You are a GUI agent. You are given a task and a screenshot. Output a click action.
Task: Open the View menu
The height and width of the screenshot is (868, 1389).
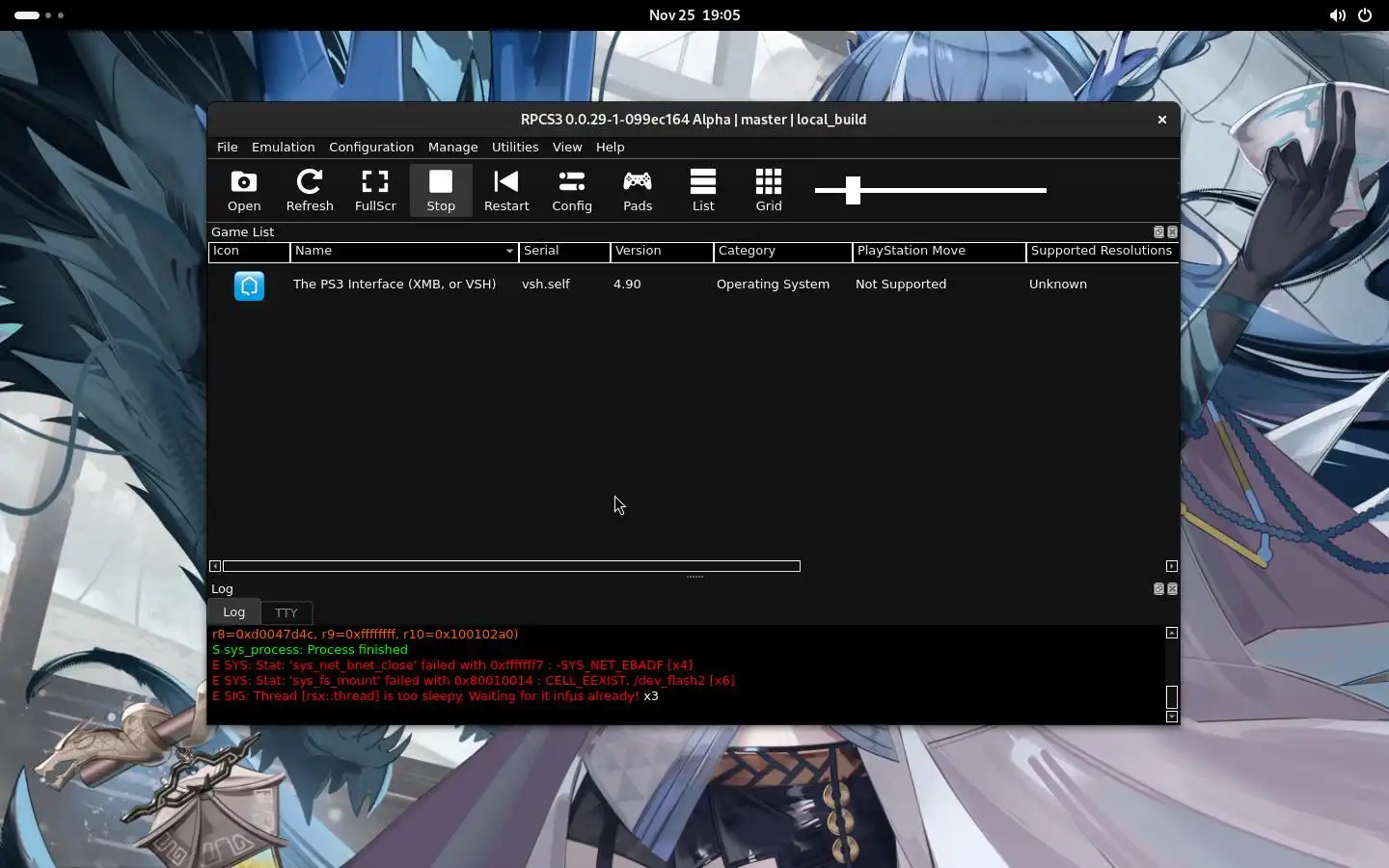pyautogui.click(x=567, y=147)
